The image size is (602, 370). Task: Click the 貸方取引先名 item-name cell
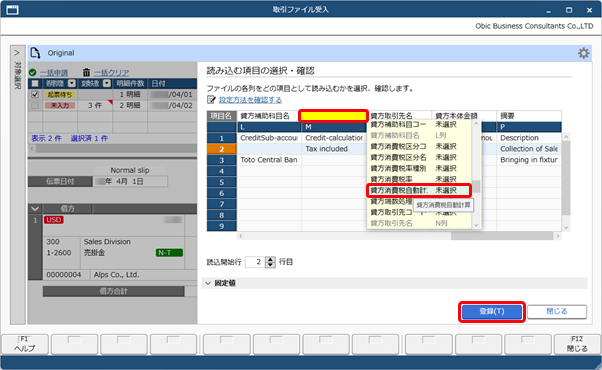coord(399,116)
